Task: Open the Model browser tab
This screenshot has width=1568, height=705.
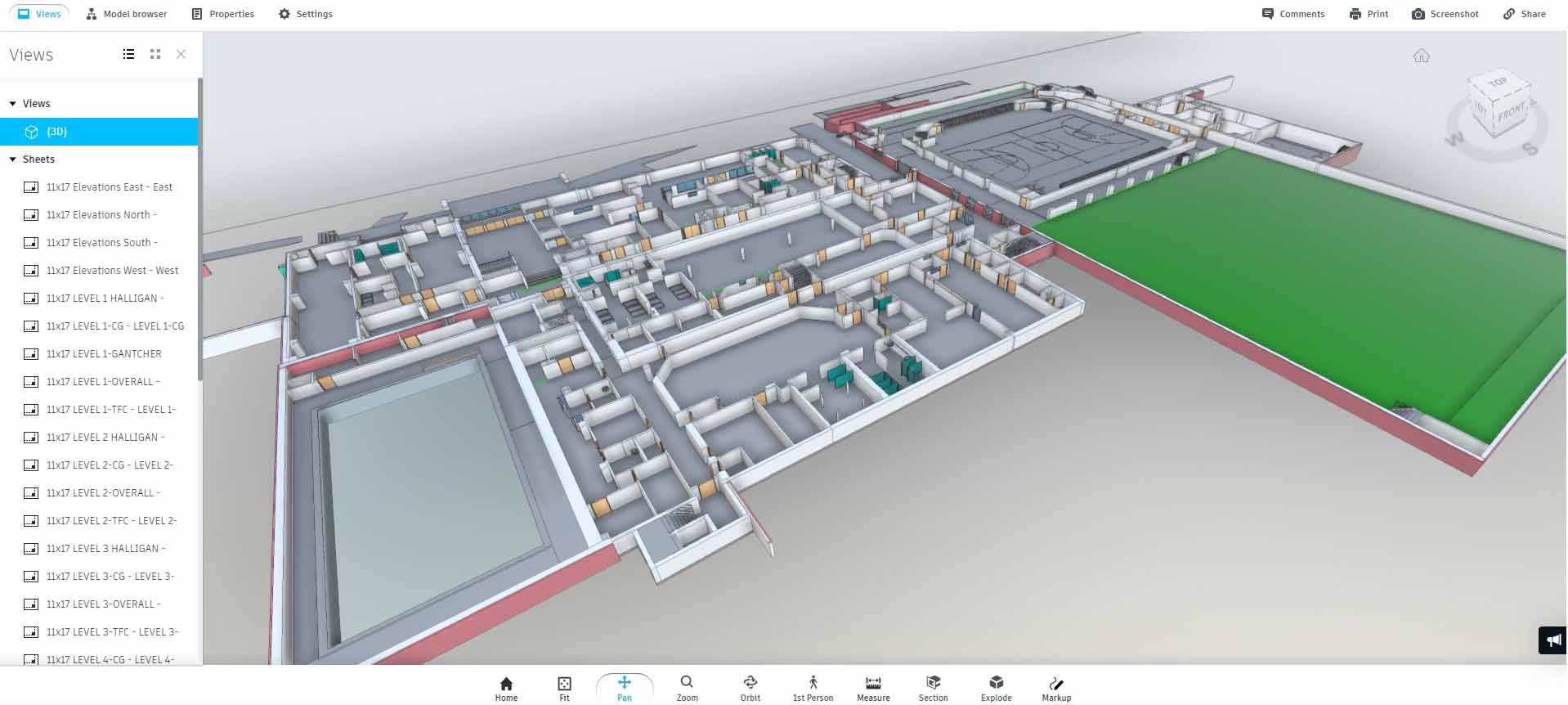Action: 127,14
